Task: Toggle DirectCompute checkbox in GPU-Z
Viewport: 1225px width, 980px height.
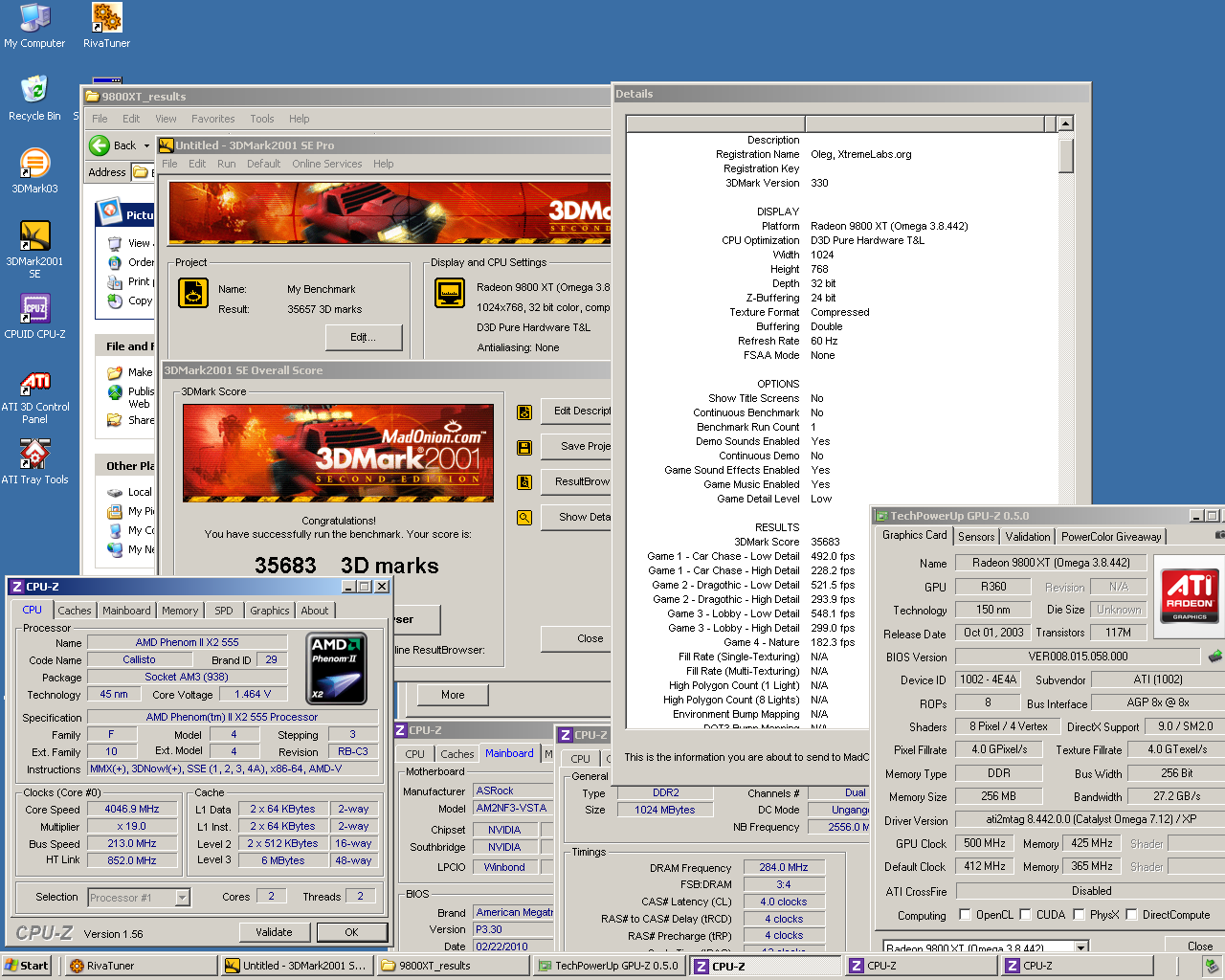Action: coord(1131,915)
